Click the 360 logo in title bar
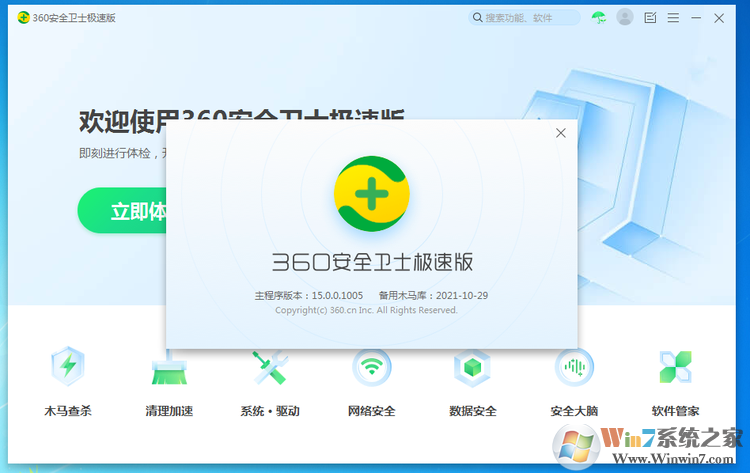This screenshot has width=750, height=473. 23,18
